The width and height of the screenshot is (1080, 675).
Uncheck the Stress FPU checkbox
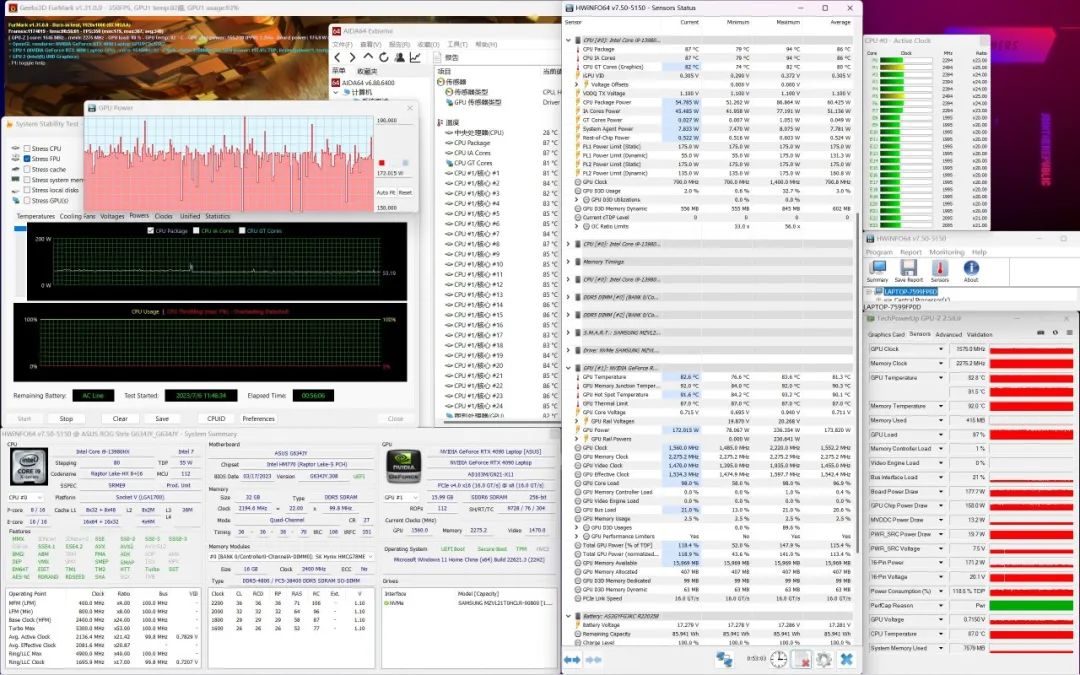pos(27,159)
